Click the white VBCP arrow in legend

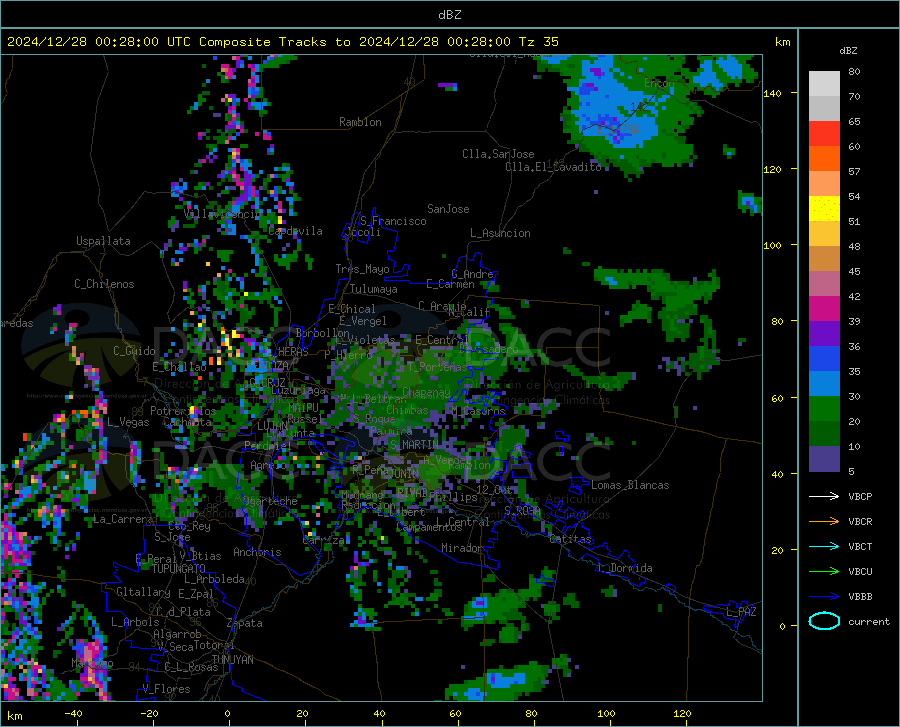(824, 496)
